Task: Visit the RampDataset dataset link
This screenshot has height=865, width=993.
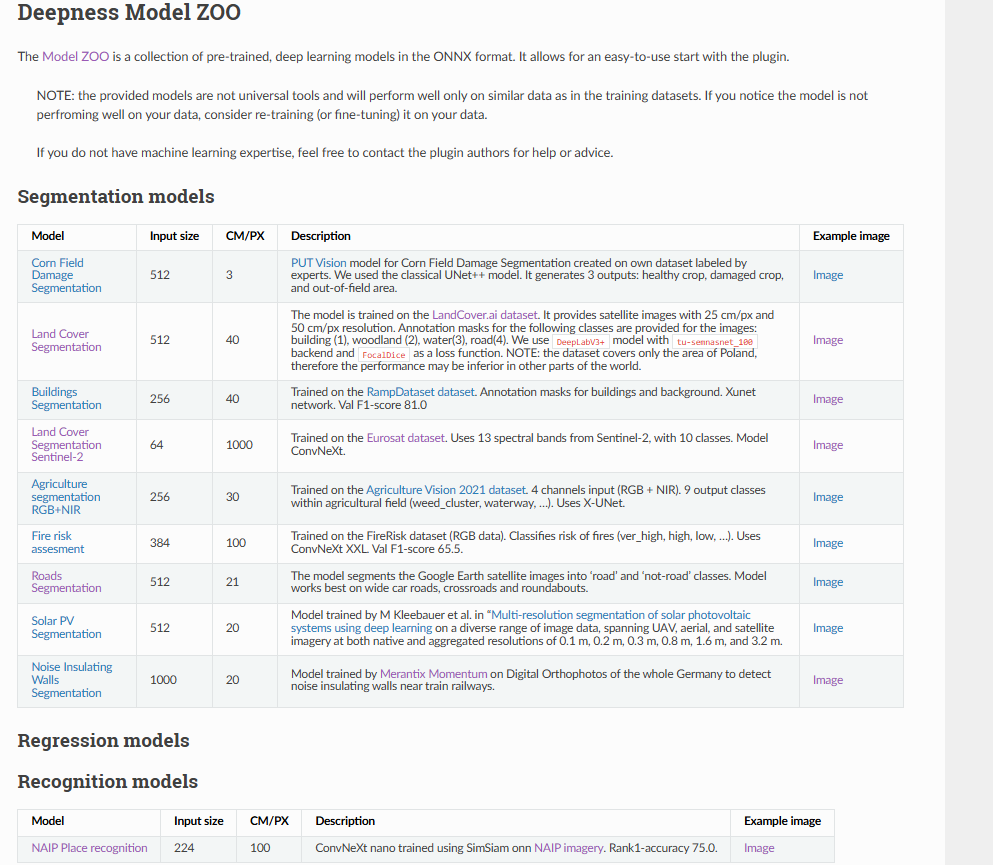Action: [421, 392]
